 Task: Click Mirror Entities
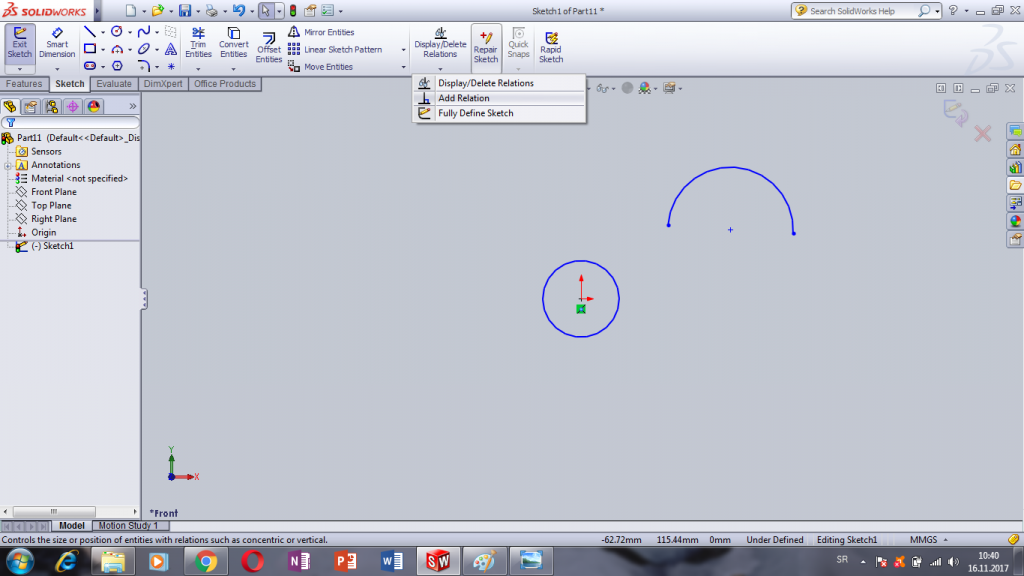[x=321, y=32]
